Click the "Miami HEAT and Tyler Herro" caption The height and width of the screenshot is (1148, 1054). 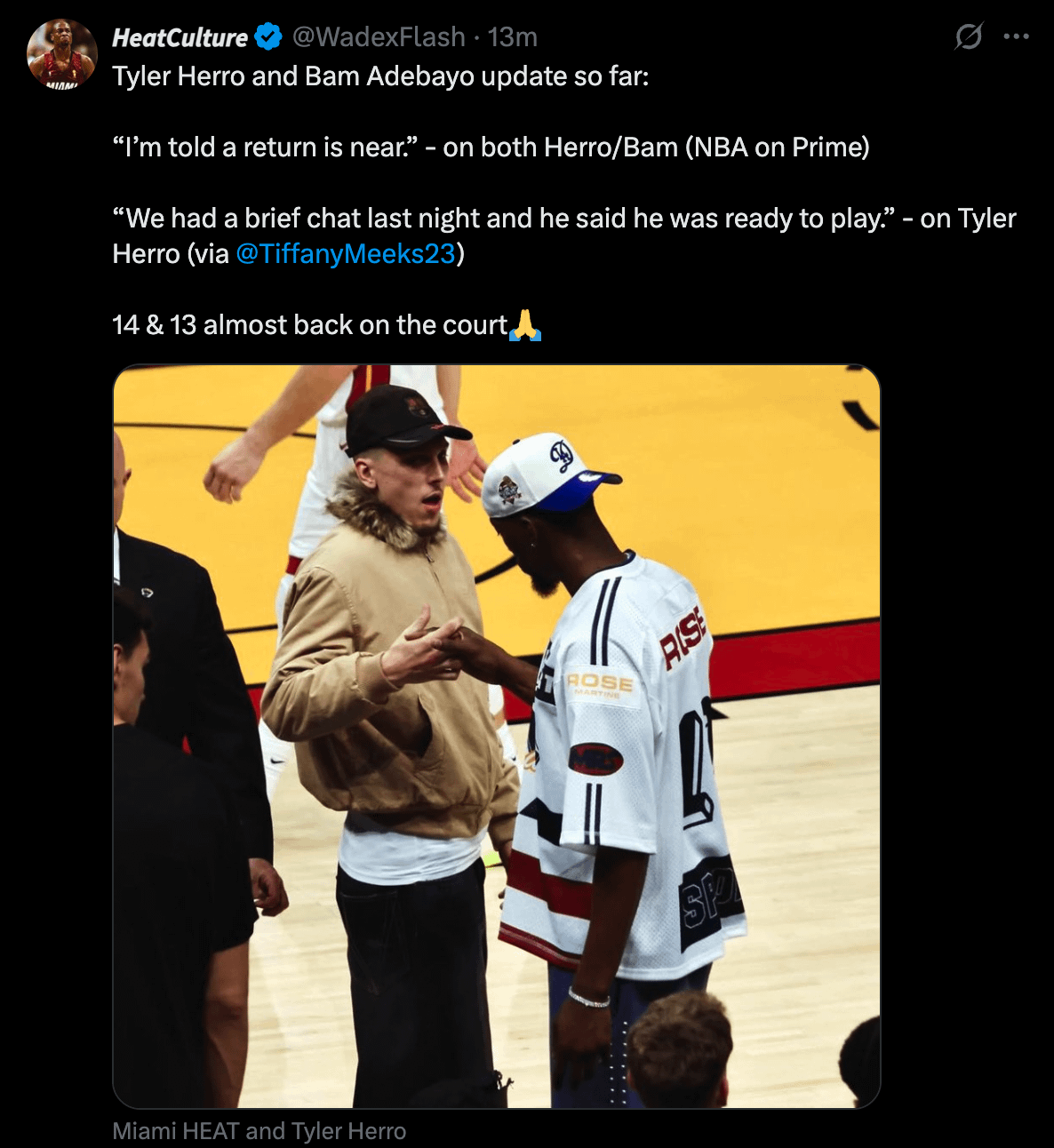[260, 1131]
